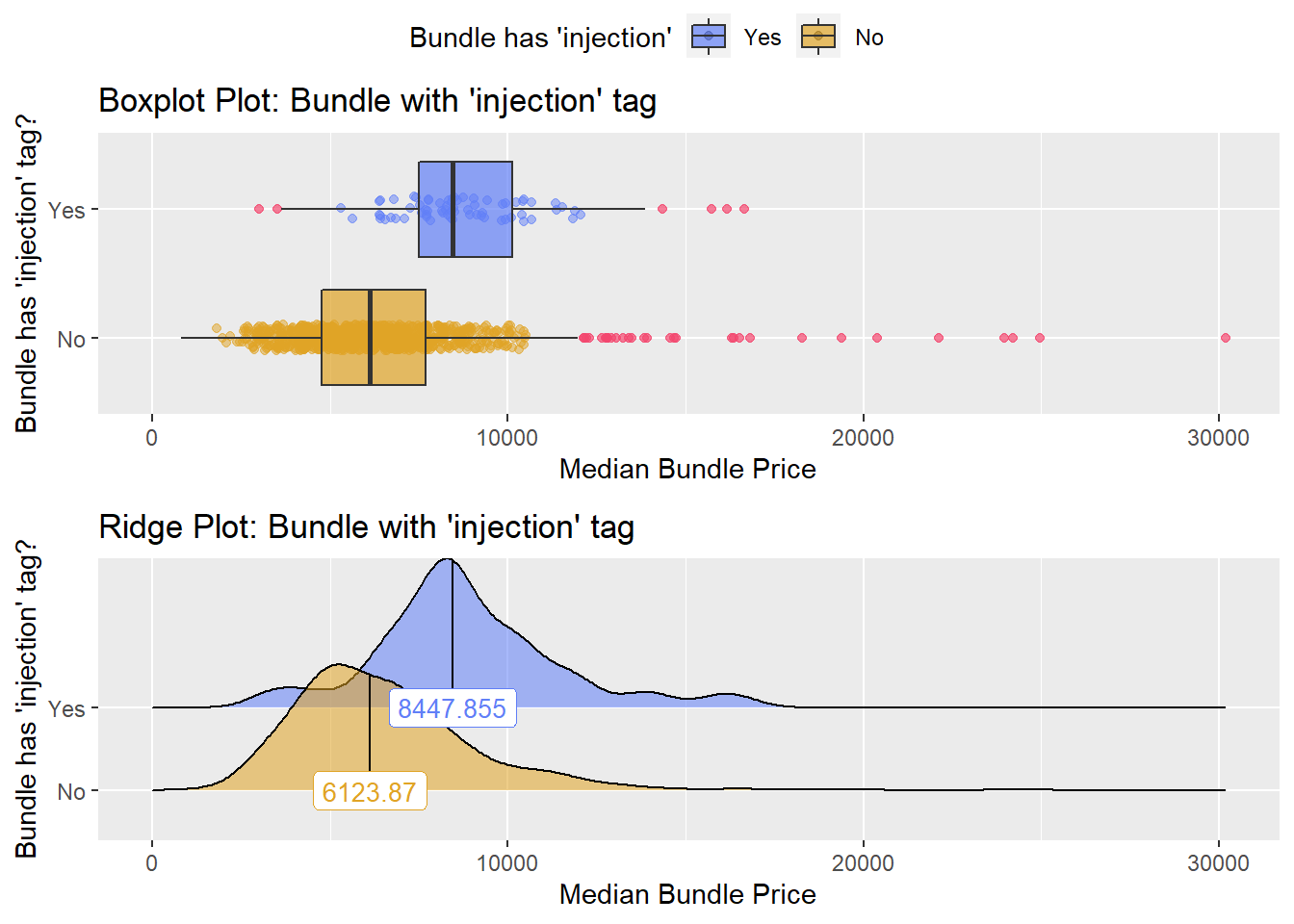Click the red outlier point near 30000

click(1226, 338)
